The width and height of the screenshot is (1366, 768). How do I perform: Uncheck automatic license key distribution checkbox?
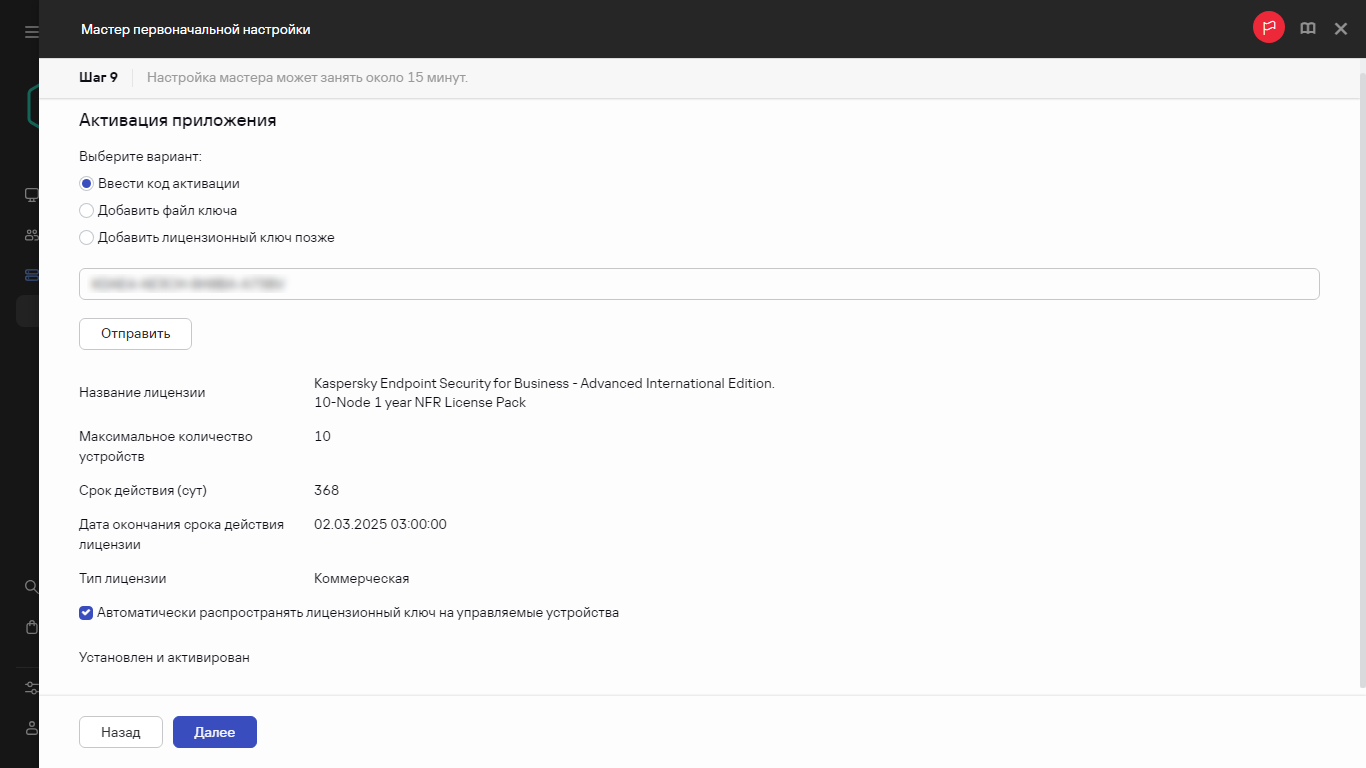(87, 613)
